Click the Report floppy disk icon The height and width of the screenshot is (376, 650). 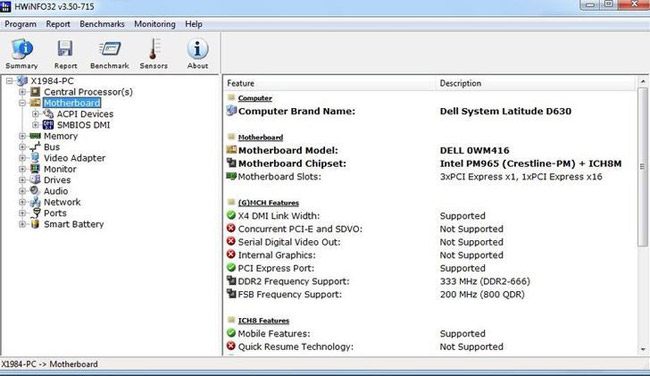click(65, 49)
